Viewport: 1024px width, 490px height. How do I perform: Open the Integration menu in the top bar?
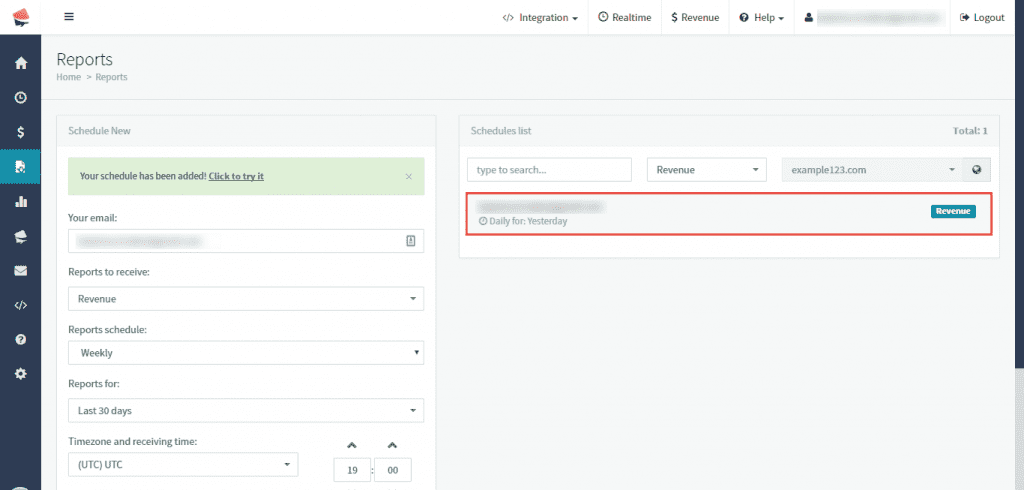(x=540, y=18)
